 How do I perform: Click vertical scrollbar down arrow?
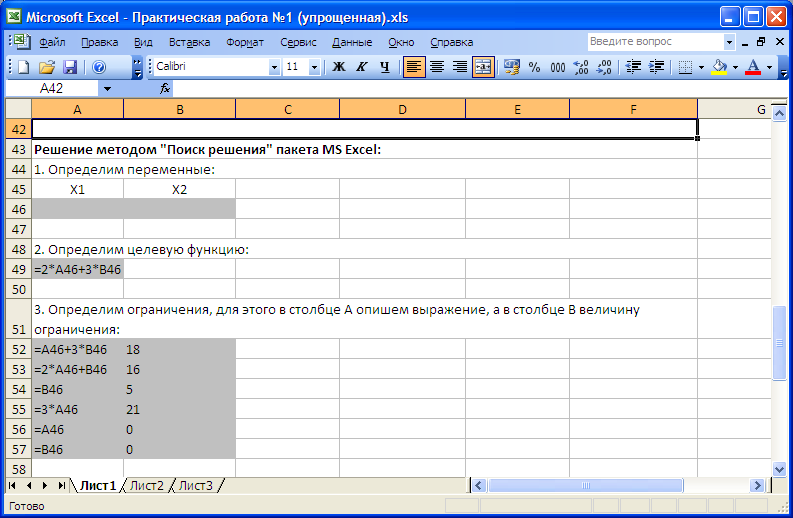pos(779,469)
